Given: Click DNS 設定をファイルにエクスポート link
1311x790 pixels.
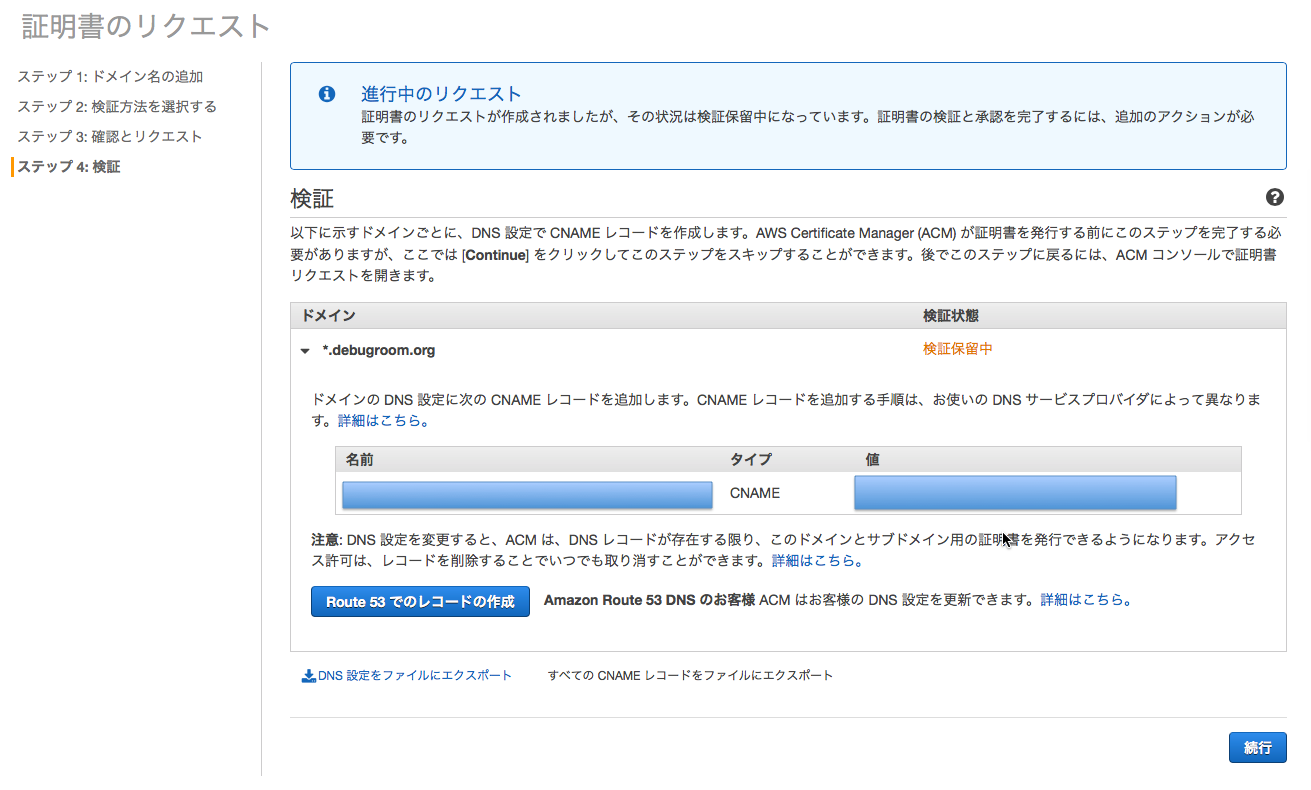Looking at the screenshot, I should click(x=415, y=676).
